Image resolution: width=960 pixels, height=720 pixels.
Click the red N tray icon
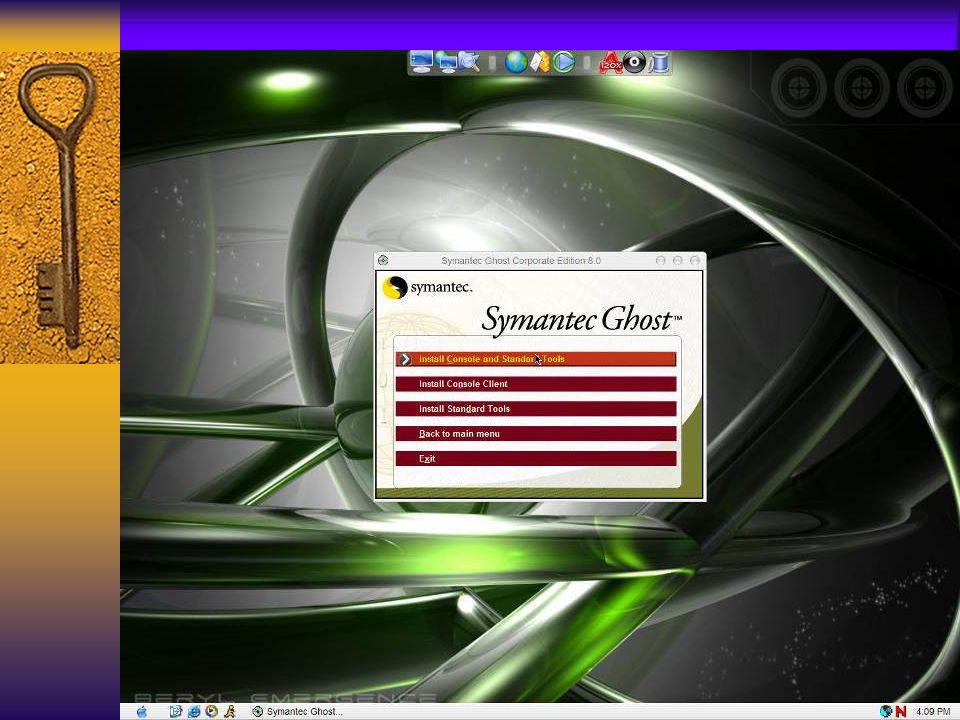point(901,711)
